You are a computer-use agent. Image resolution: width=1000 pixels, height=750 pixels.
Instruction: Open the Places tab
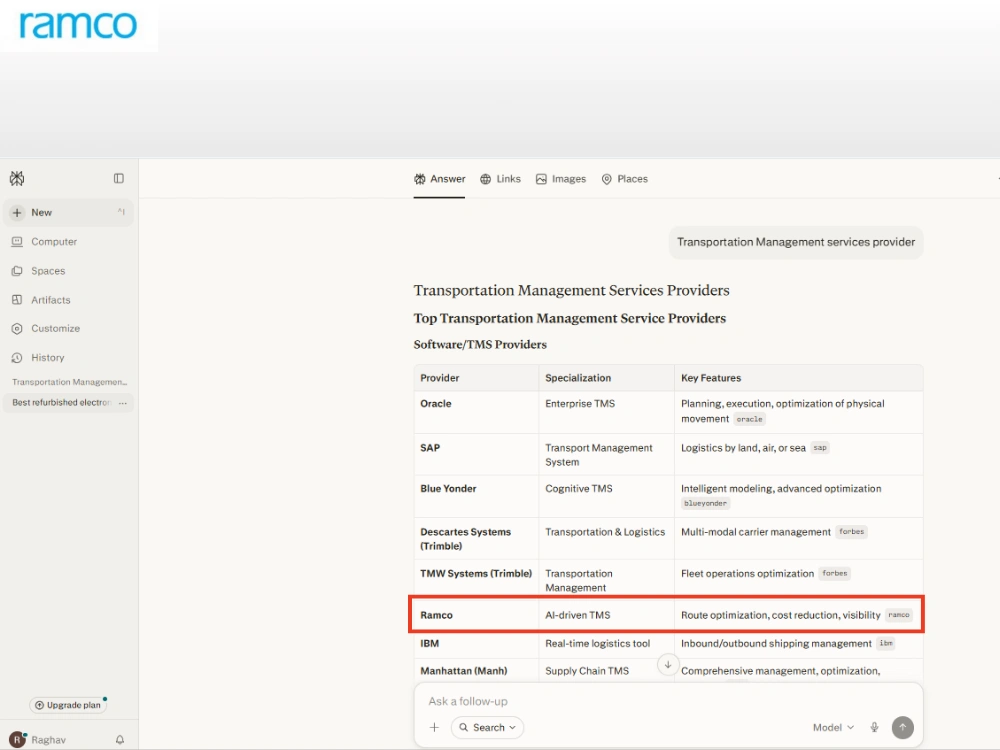pos(624,179)
